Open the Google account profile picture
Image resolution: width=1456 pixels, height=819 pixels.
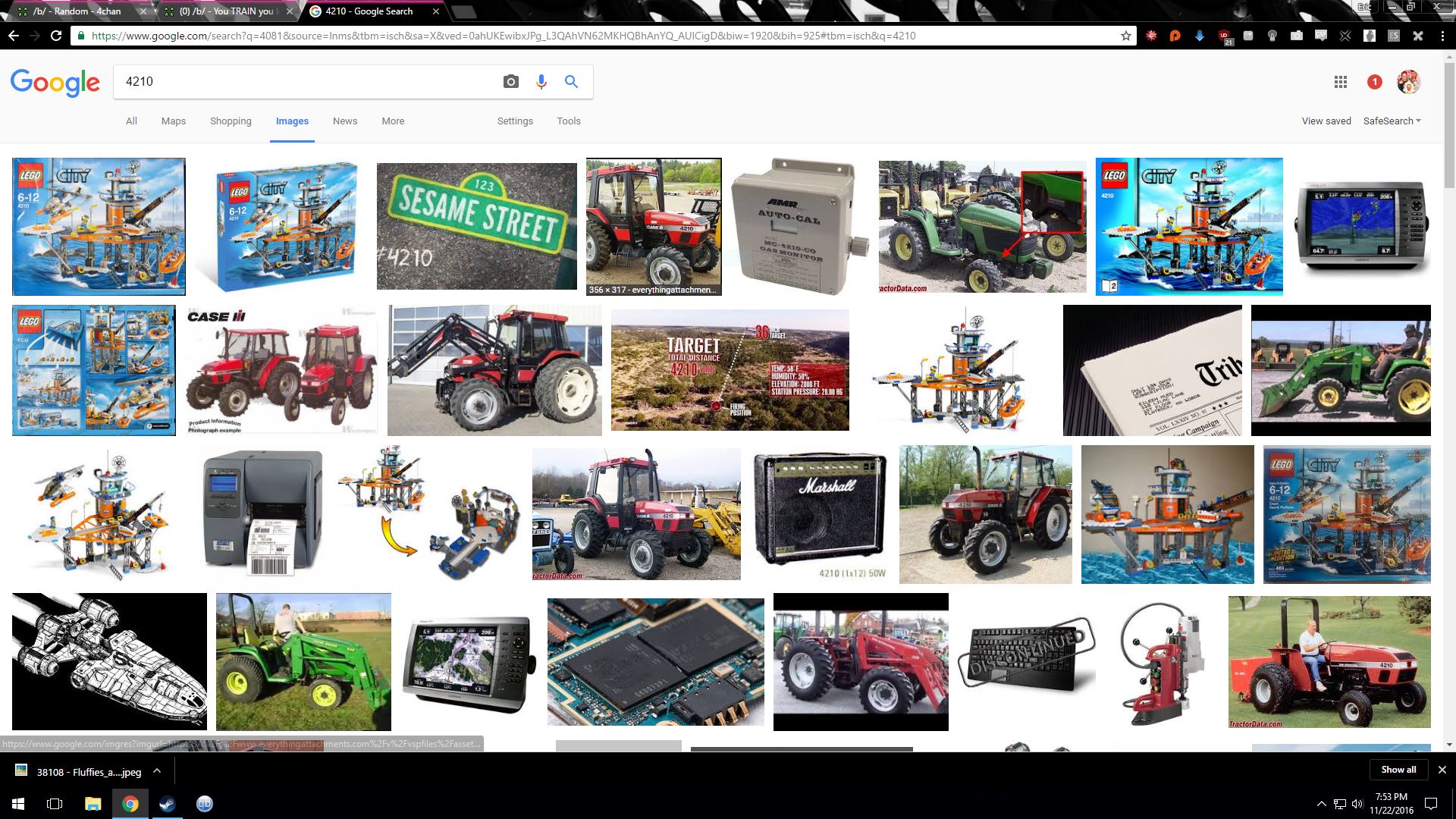click(1408, 82)
